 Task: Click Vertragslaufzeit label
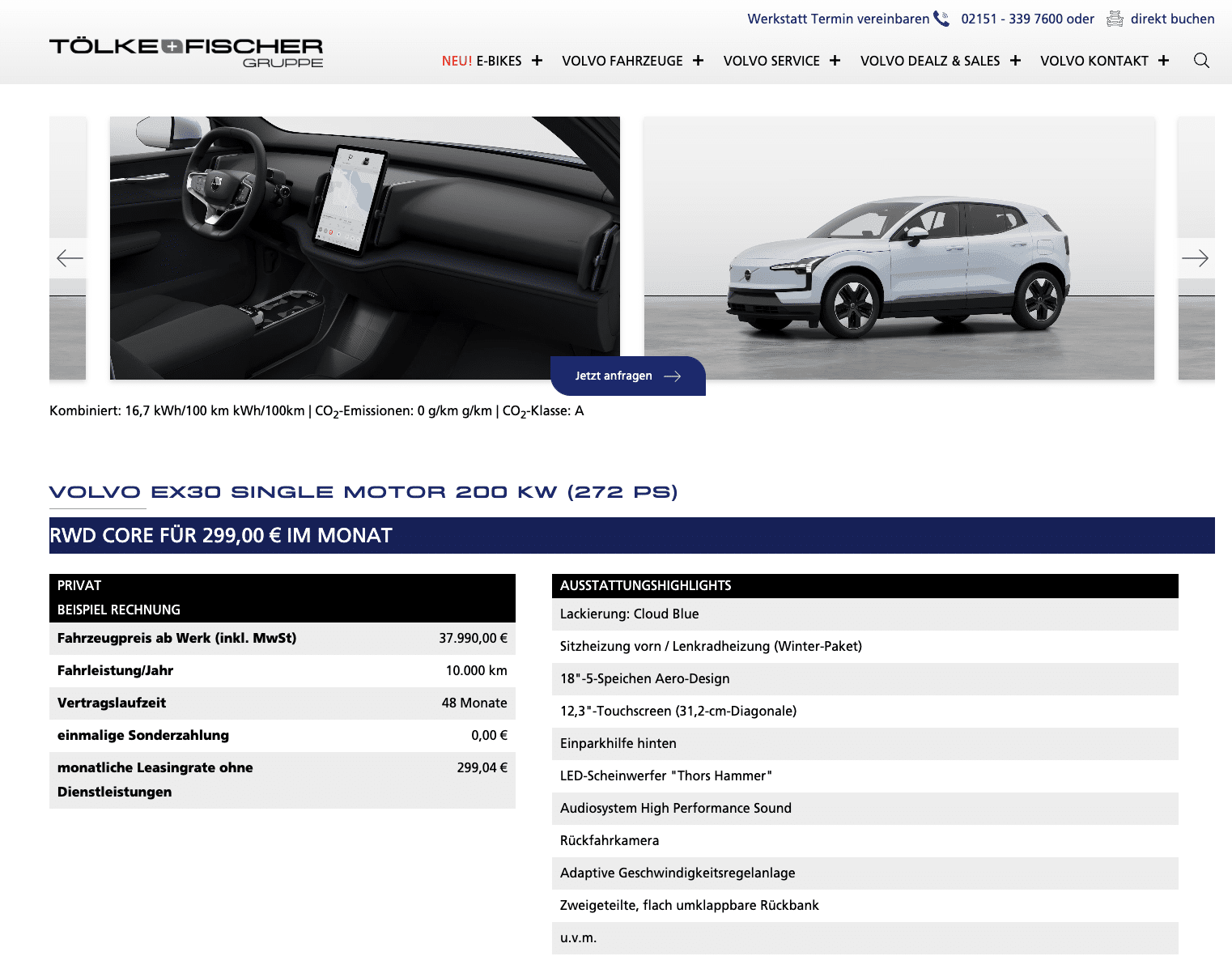(x=112, y=703)
